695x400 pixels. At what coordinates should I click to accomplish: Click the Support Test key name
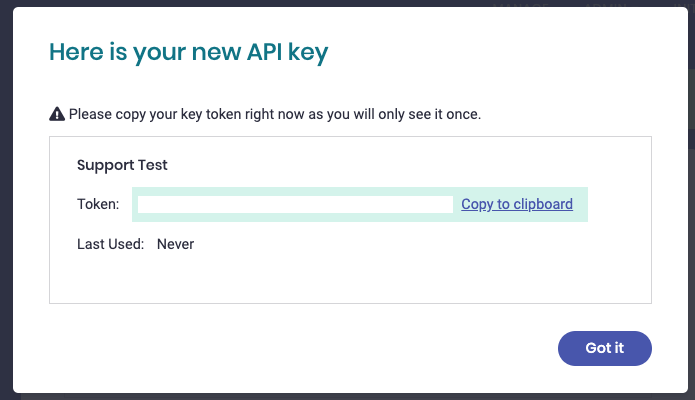pyautogui.click(x=122, y=165)
